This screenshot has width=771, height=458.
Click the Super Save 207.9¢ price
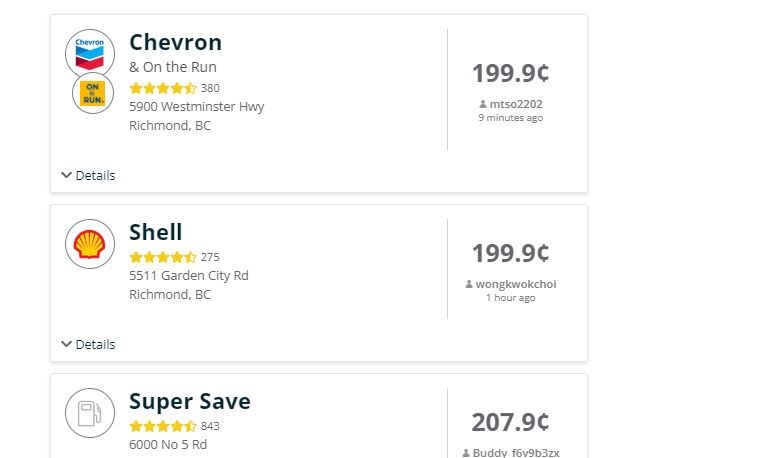pyautogui.click(x=510, y=423)
